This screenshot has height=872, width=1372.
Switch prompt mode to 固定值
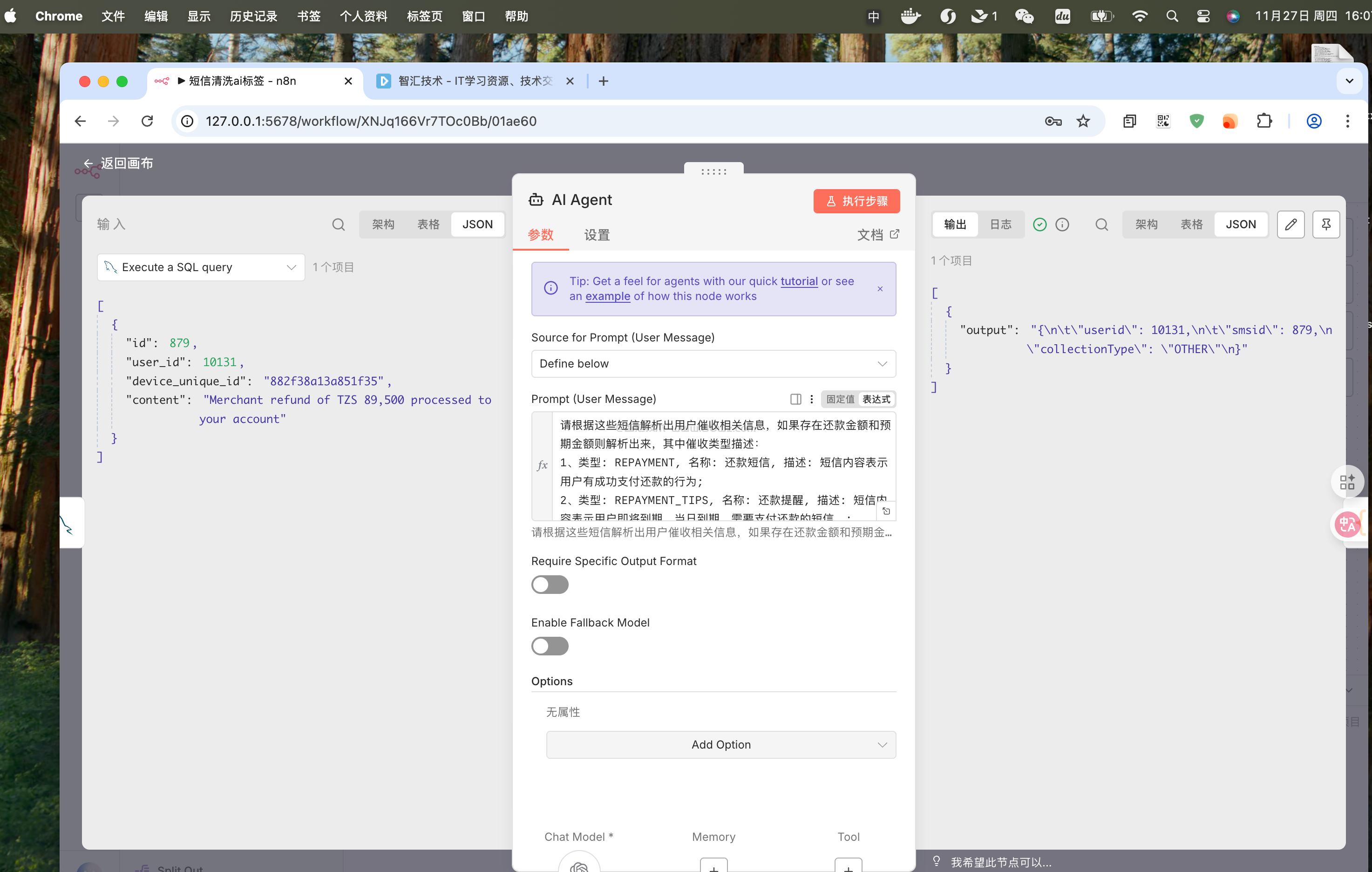tap(840, 399)
